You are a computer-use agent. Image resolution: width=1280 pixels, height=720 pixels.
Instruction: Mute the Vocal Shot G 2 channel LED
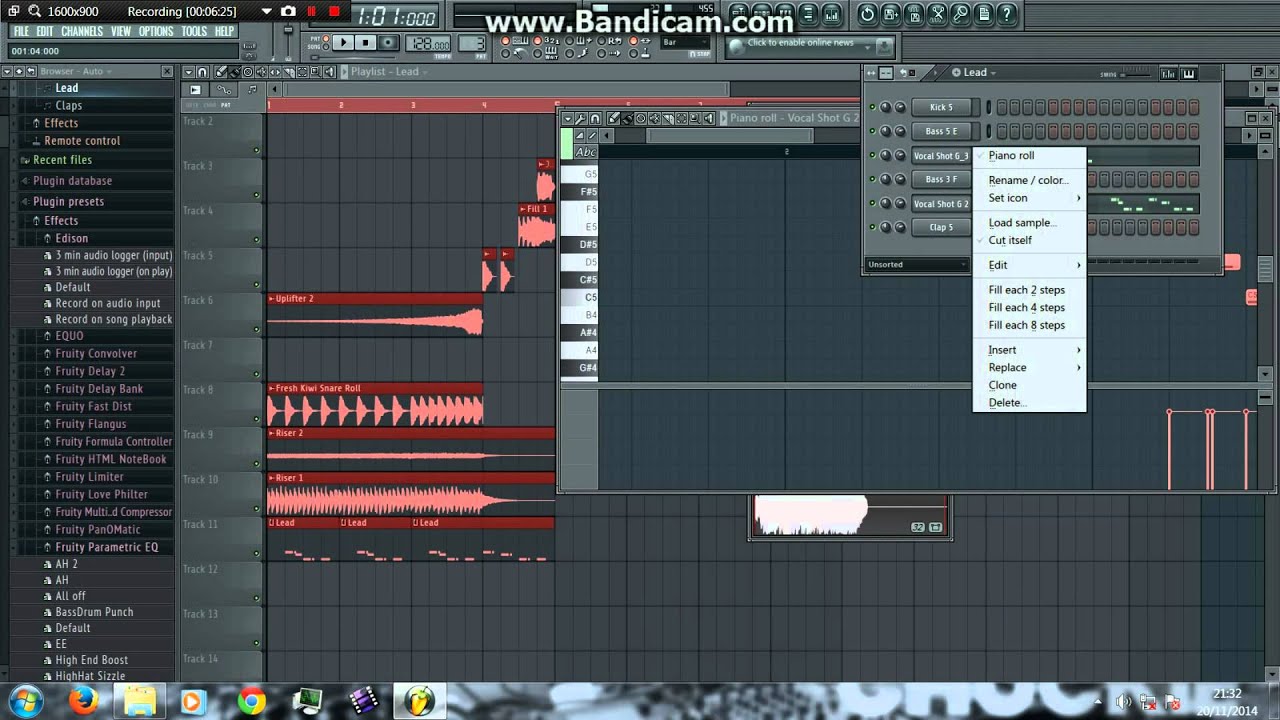(x=872, y=203)
